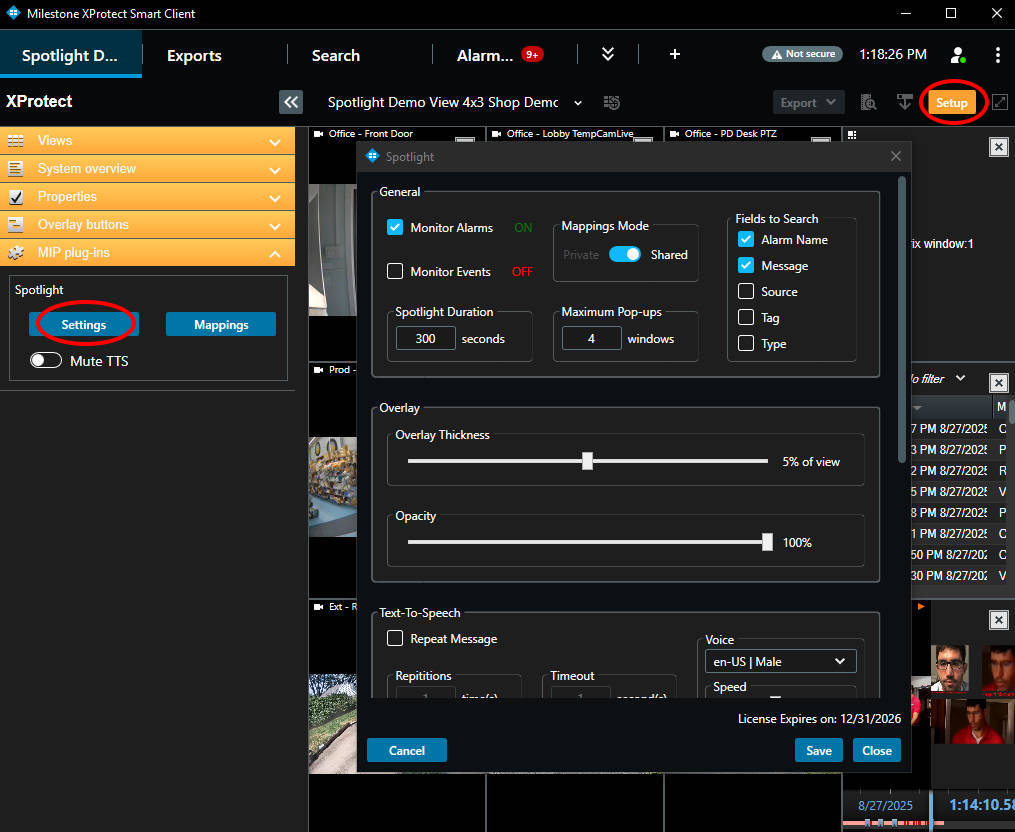Click Save in the Spotlight dialog
The height and width of the screenshot is (832, 1015).
click(x=818, y=751)
